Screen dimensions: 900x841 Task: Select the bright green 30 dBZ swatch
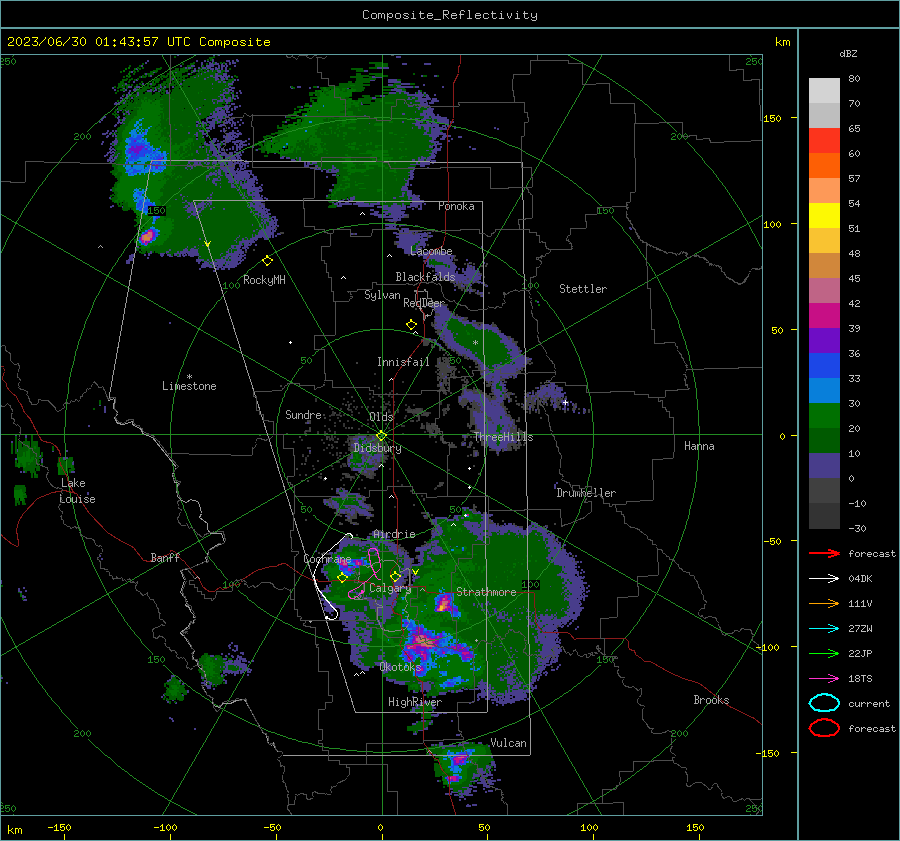(x=824, y=415)
